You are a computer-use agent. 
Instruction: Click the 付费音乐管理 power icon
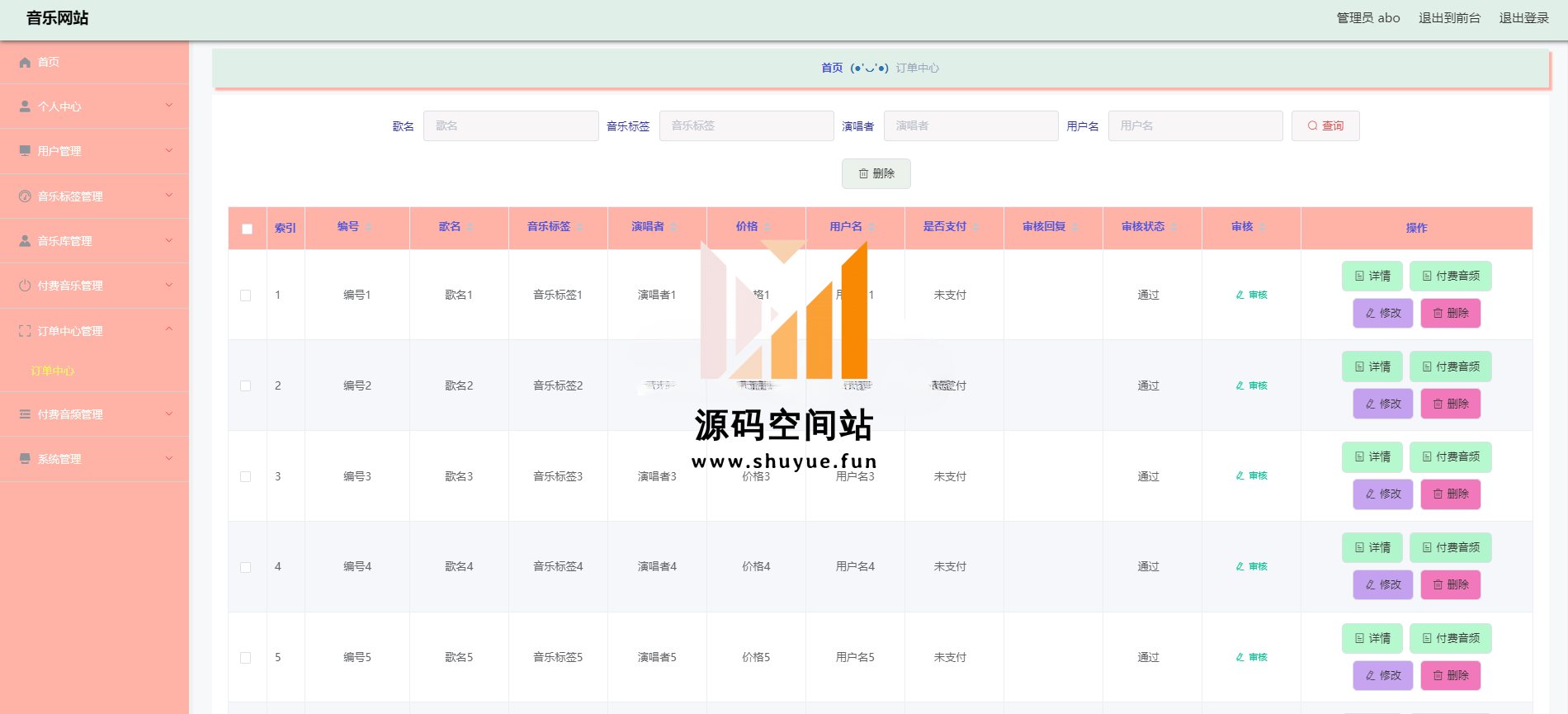25,286
